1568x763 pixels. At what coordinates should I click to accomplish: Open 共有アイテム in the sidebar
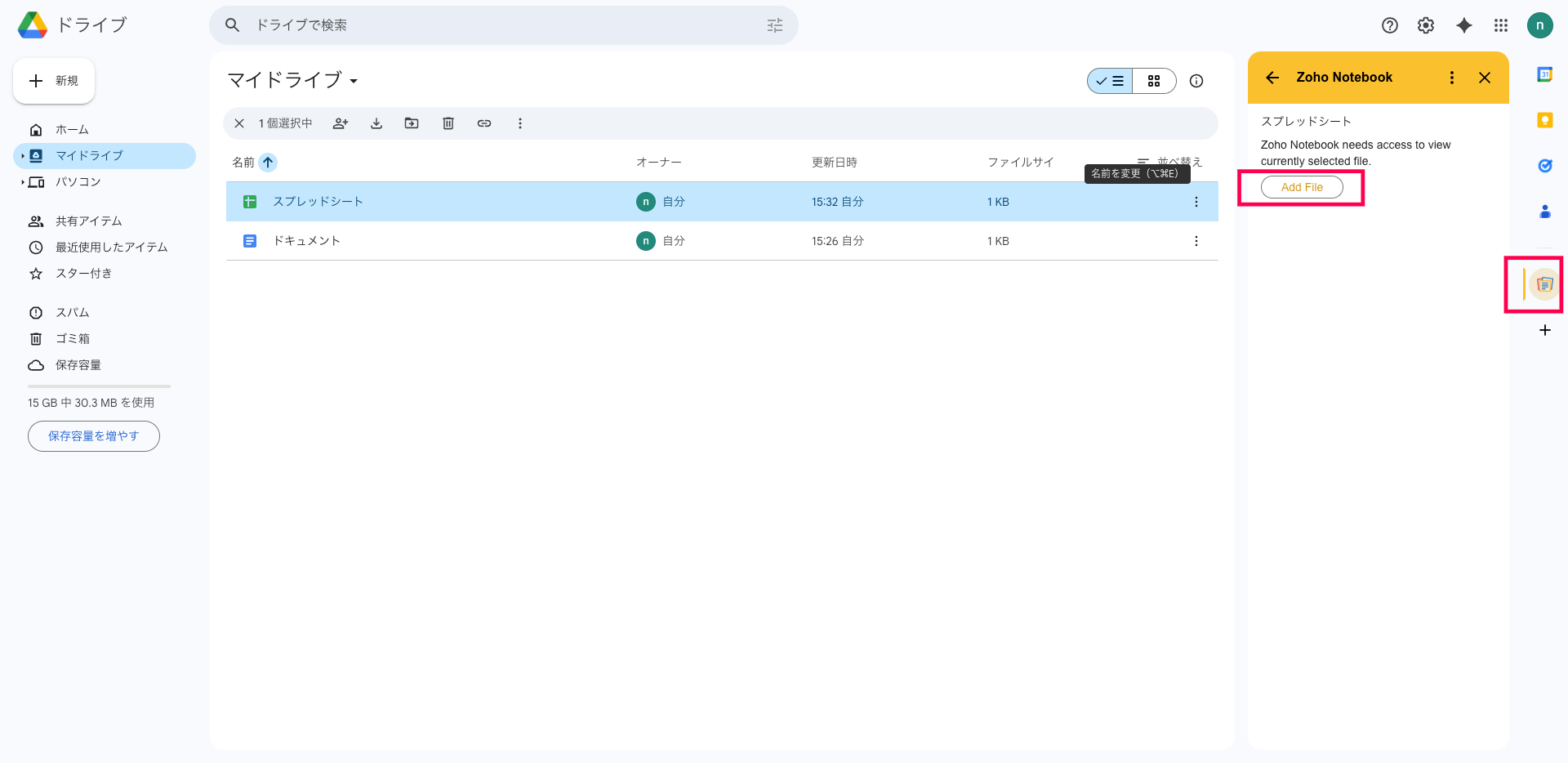click(x=88, y=221)
